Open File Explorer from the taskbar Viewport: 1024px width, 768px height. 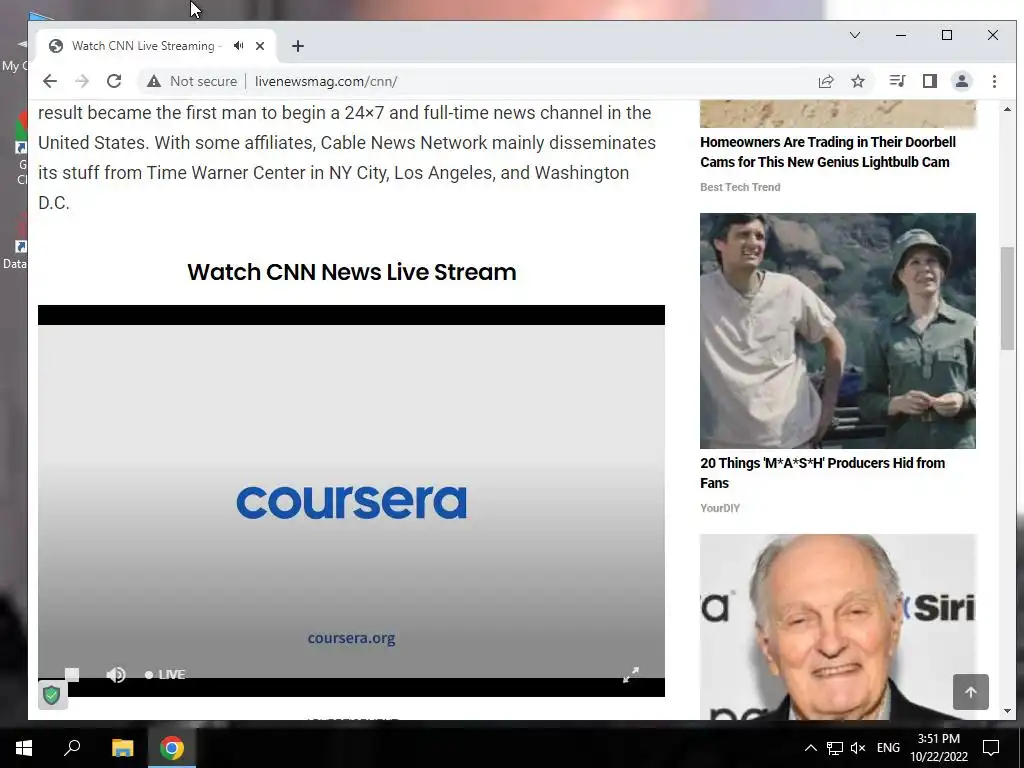tap(122, 748)
